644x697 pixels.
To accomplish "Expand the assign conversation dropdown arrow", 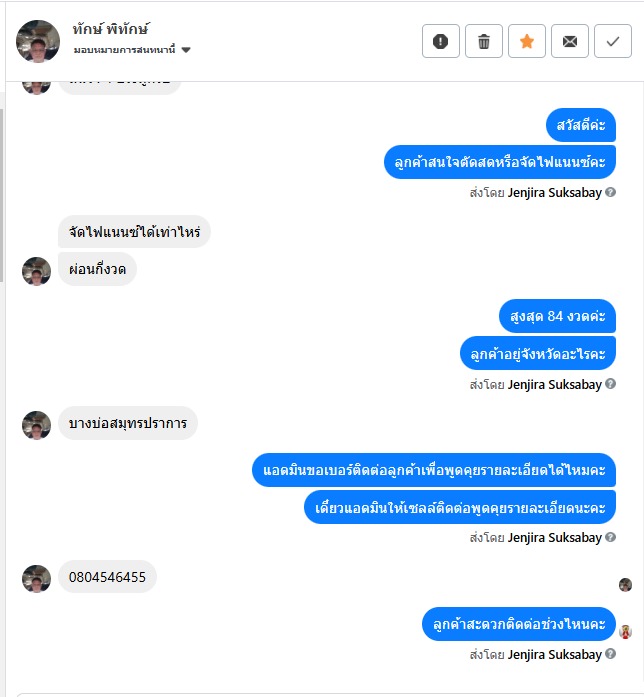I will click(186, 50).
